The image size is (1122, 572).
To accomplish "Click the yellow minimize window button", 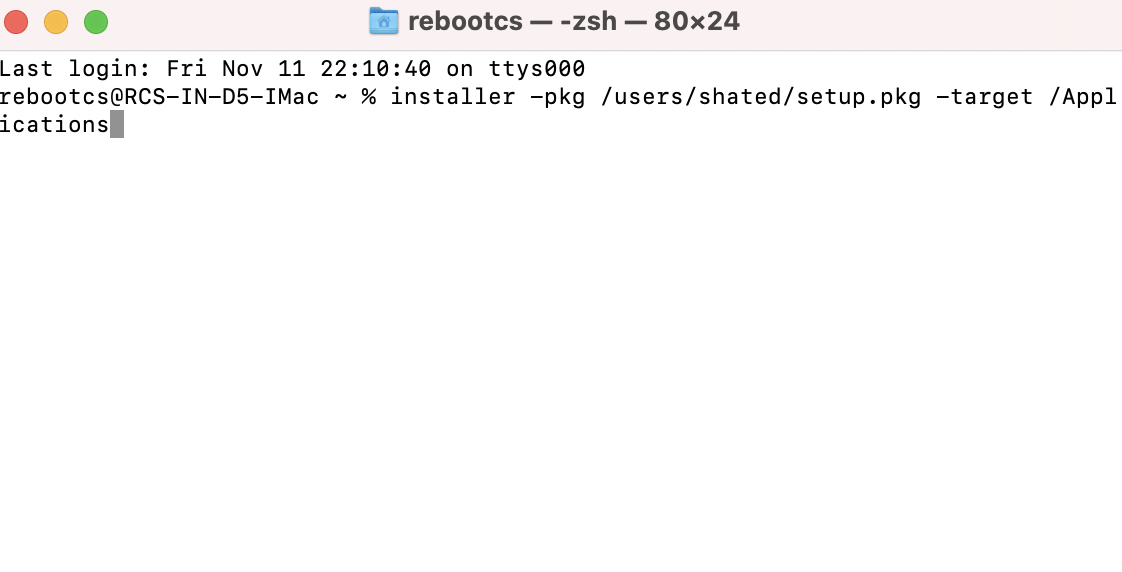I will pyautogui.click(x=56, y=22).
